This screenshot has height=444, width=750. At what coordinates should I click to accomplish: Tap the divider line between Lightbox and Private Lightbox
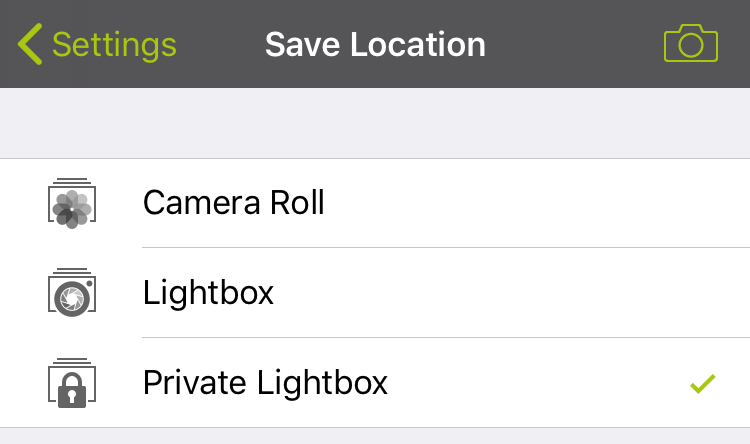[445, 338]
